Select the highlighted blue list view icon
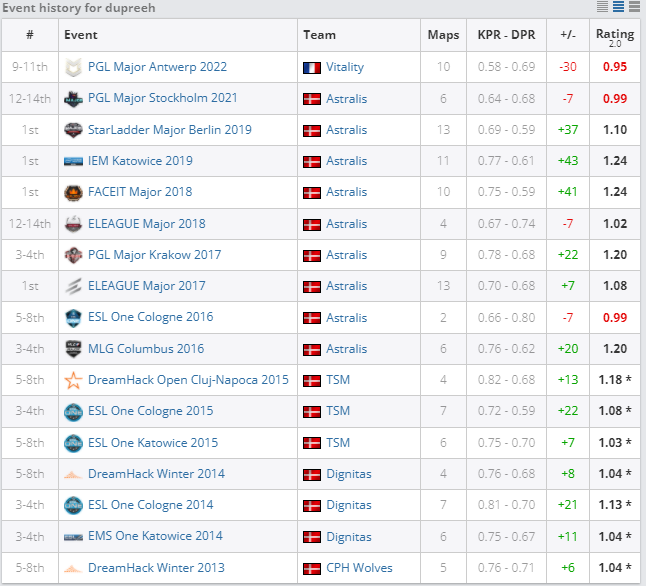Image resolution: width=646 pixels, height=586 pixels. (x=618, y=6)
